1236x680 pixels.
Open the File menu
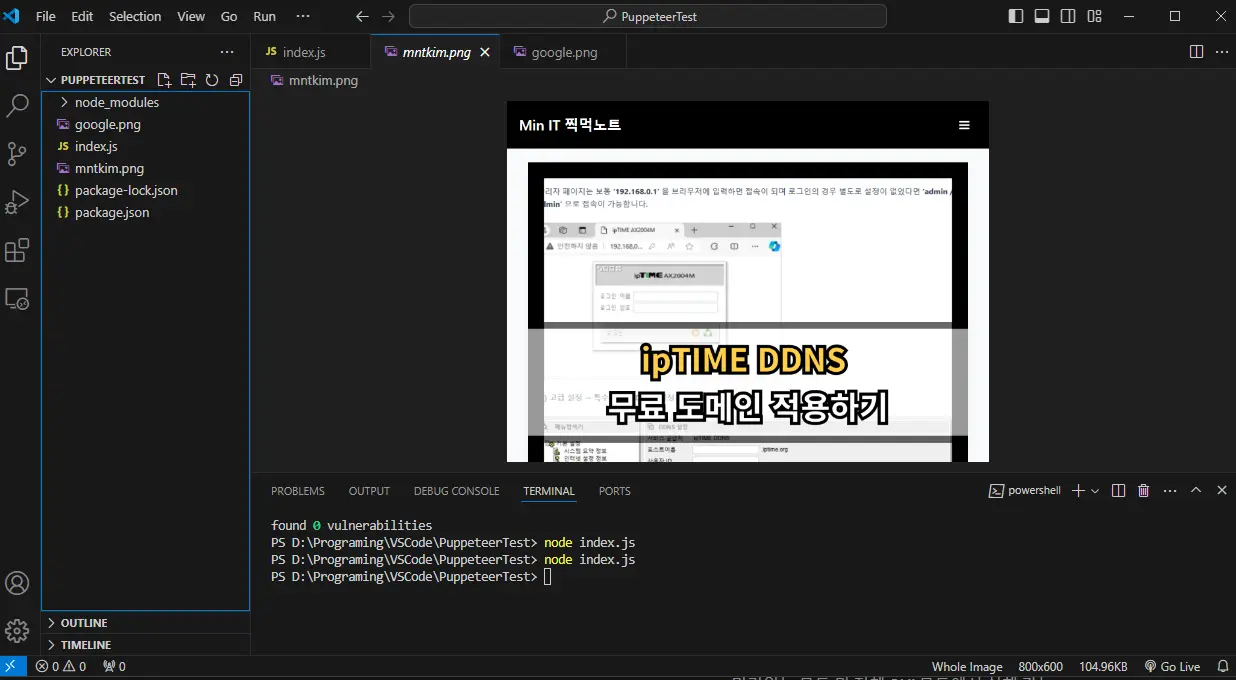coord(46,16)
